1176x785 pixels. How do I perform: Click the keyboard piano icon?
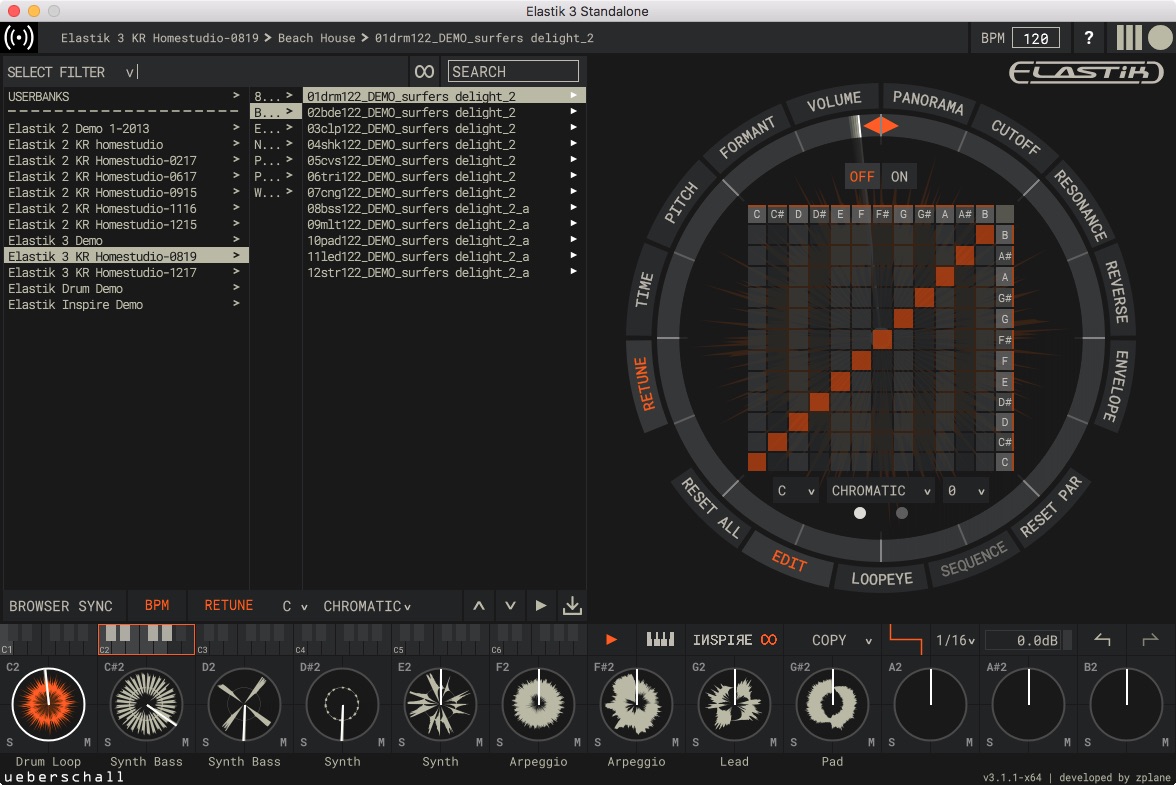point(660,640)
